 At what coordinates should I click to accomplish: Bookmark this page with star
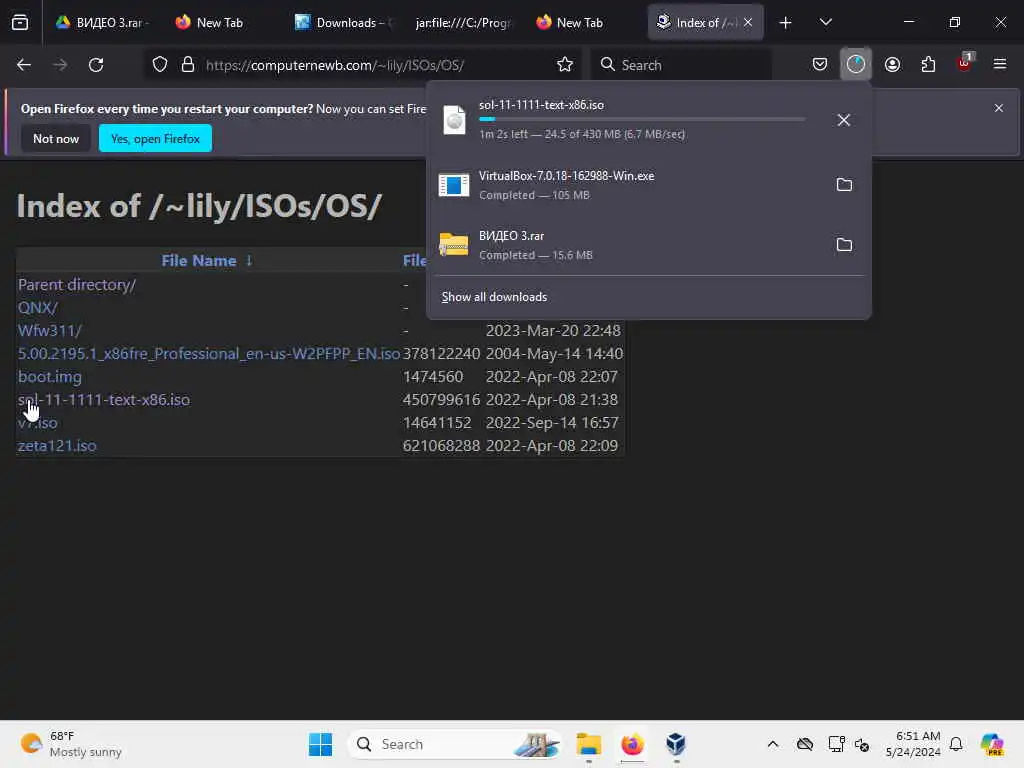tap(565, 65)
